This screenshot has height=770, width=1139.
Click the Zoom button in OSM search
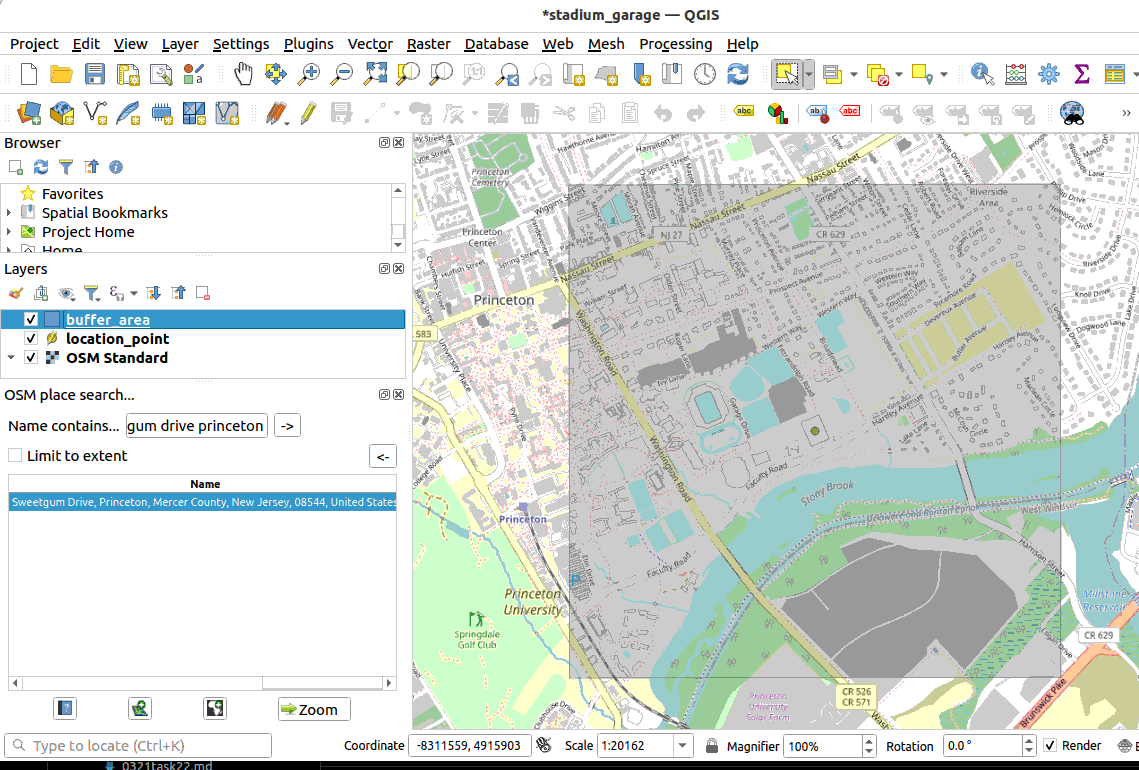[314, 709]
